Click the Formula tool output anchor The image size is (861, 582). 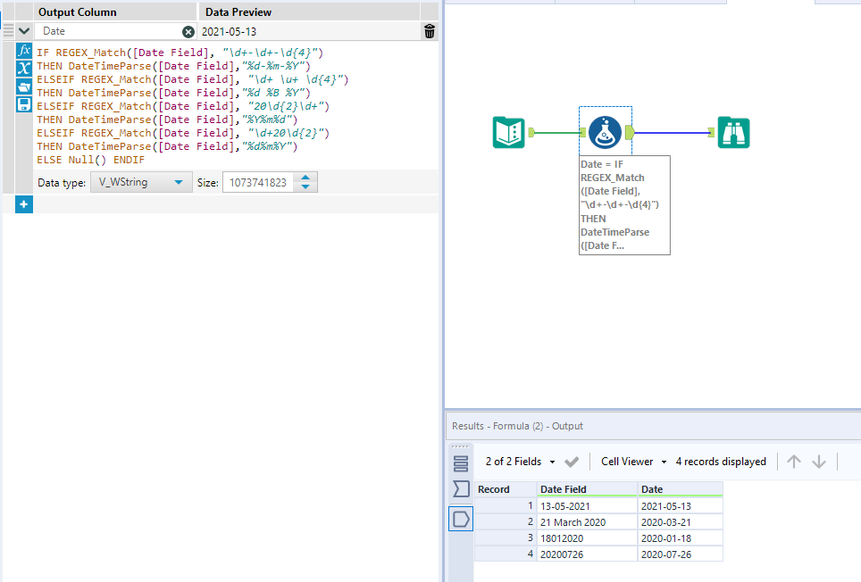pyautogui.click(x=629, y=132)
